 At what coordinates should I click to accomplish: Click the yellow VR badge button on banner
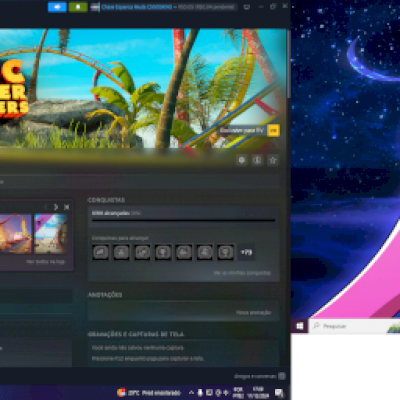coord(273,130)
